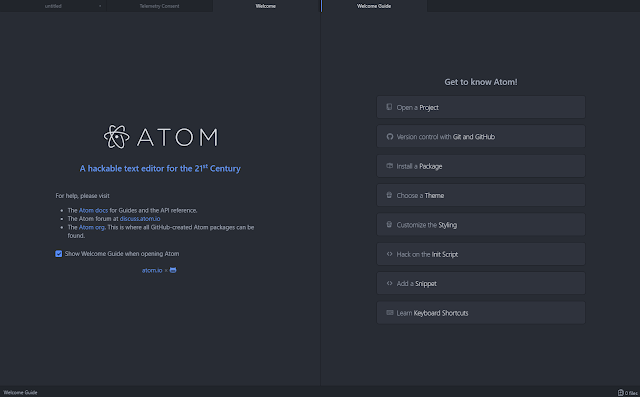Click the For help, please visit text

pos(82,196)
